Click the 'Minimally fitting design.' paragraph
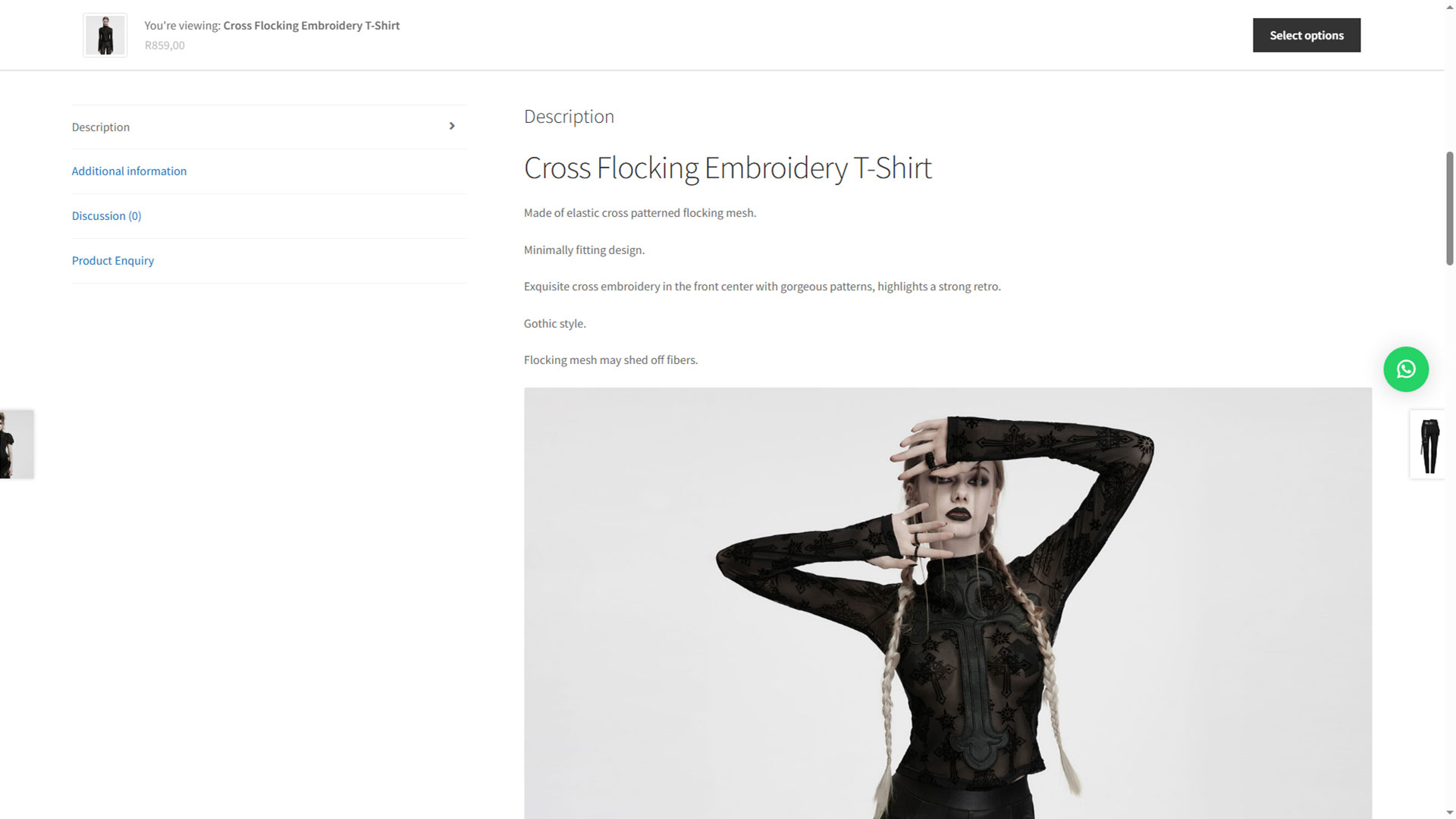The height and width of the screenshot is (819, 1456). [584, 249]
